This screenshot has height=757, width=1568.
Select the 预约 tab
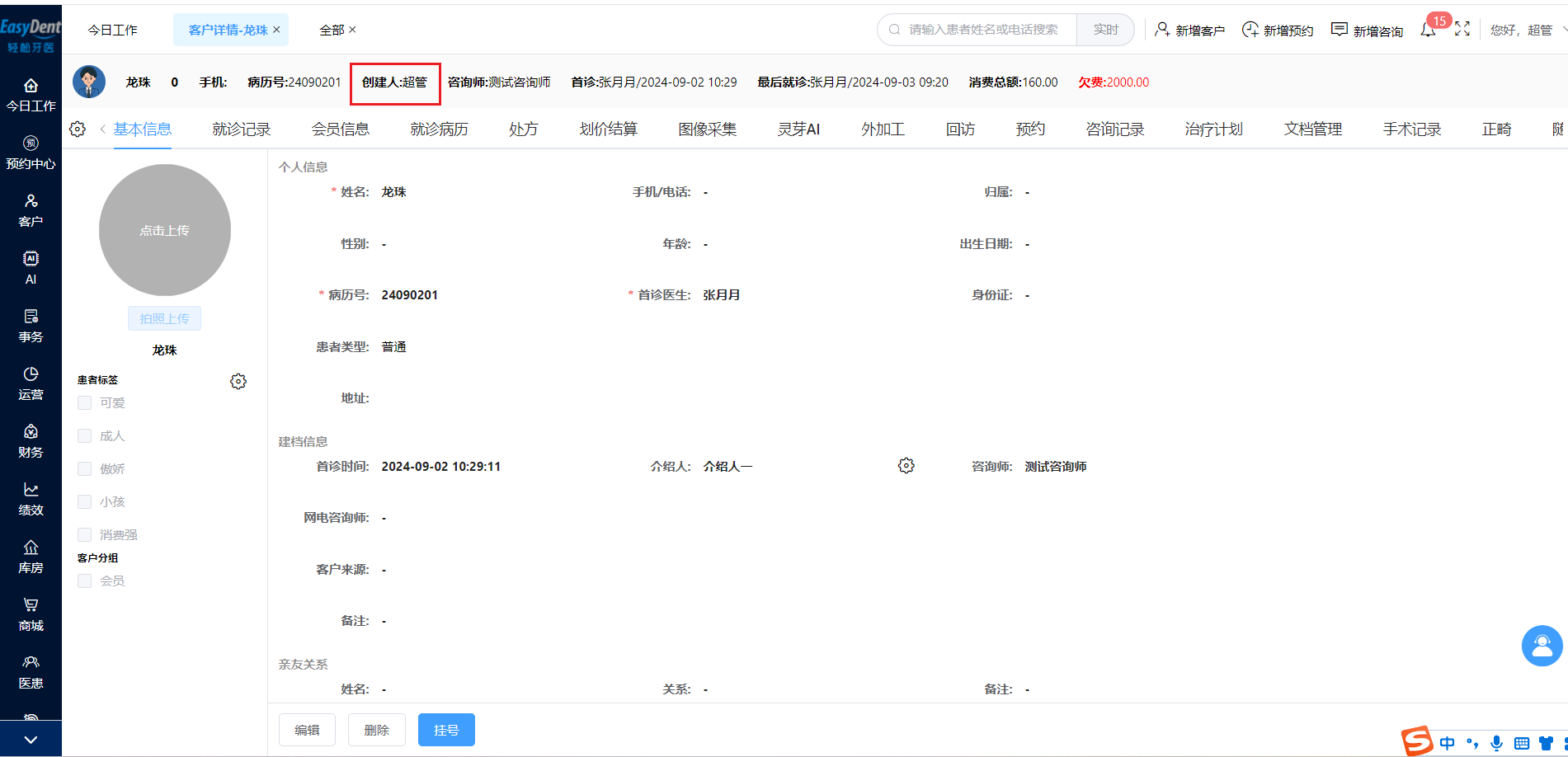1030,129
